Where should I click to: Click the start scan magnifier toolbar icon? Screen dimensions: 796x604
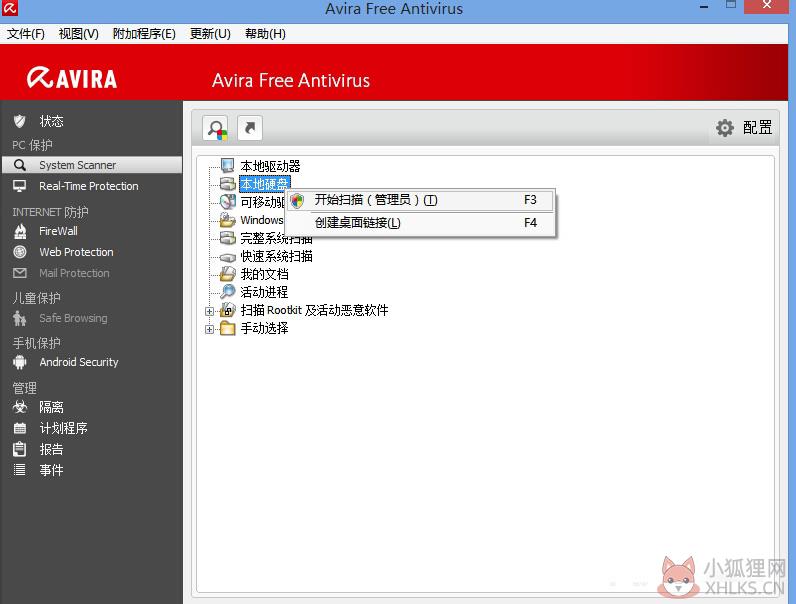point(215,128)
